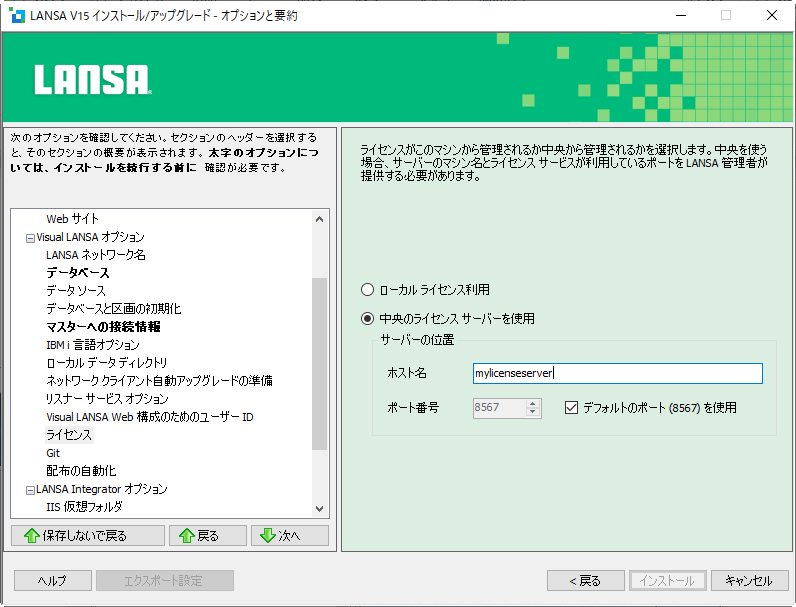Image resolution: width=796 pixels, height=607 pixels.
Task: Select 中央のライセンス サーバーを使用 radio button
Action: (x=367, y=319)
